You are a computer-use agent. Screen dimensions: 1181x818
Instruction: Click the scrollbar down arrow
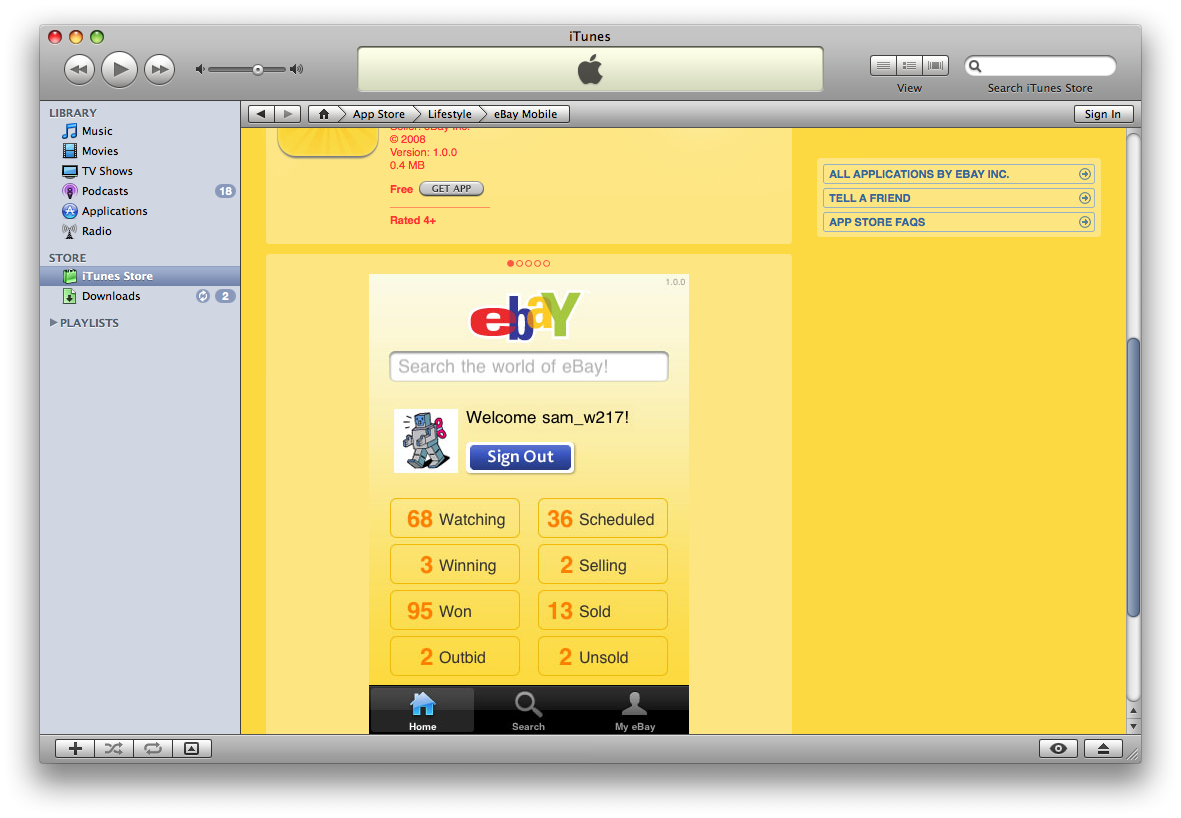[x=1133, y=727]
